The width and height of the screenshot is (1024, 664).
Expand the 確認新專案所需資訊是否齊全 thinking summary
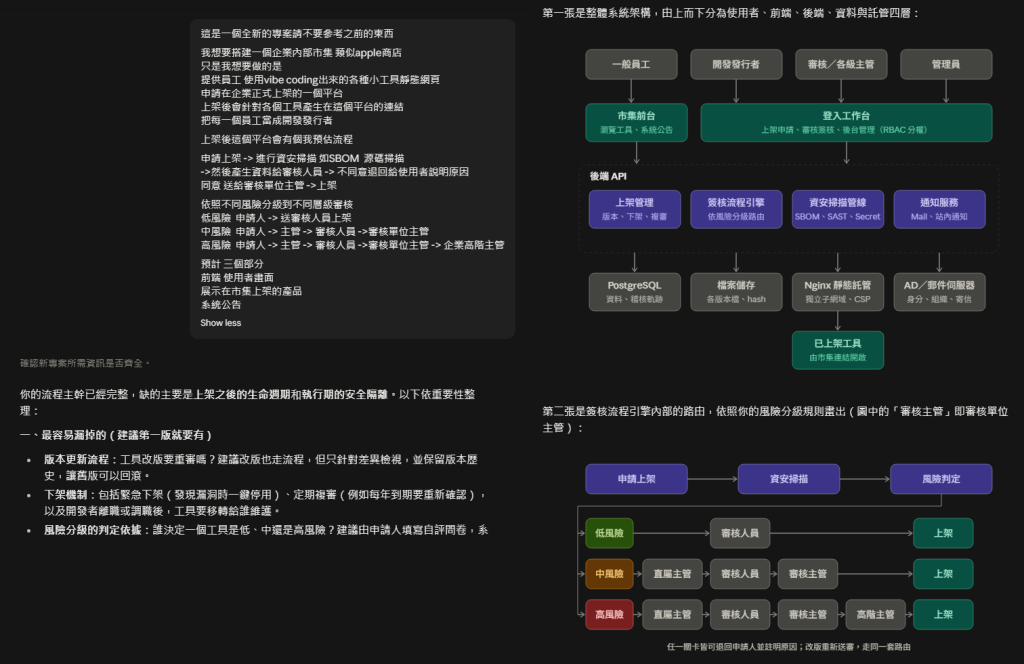(85, 363)
